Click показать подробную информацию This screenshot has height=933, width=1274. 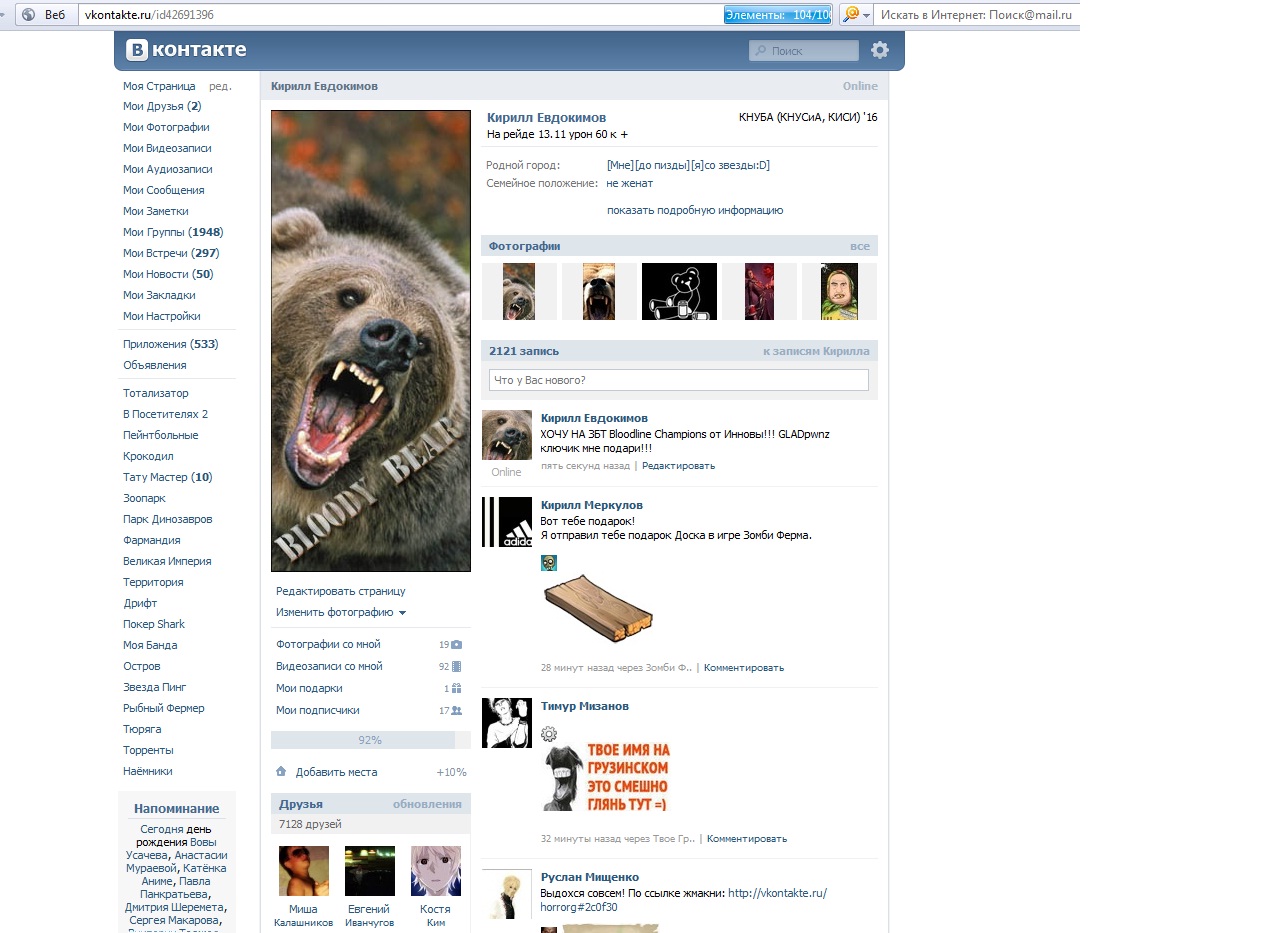point(695,210)
